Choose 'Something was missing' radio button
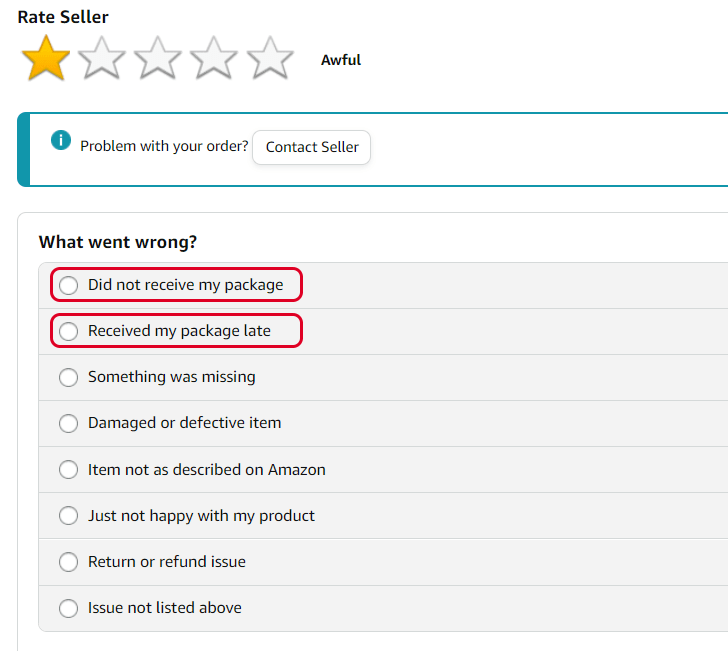This screenshot has width=728, height=651. coord(68,377)
